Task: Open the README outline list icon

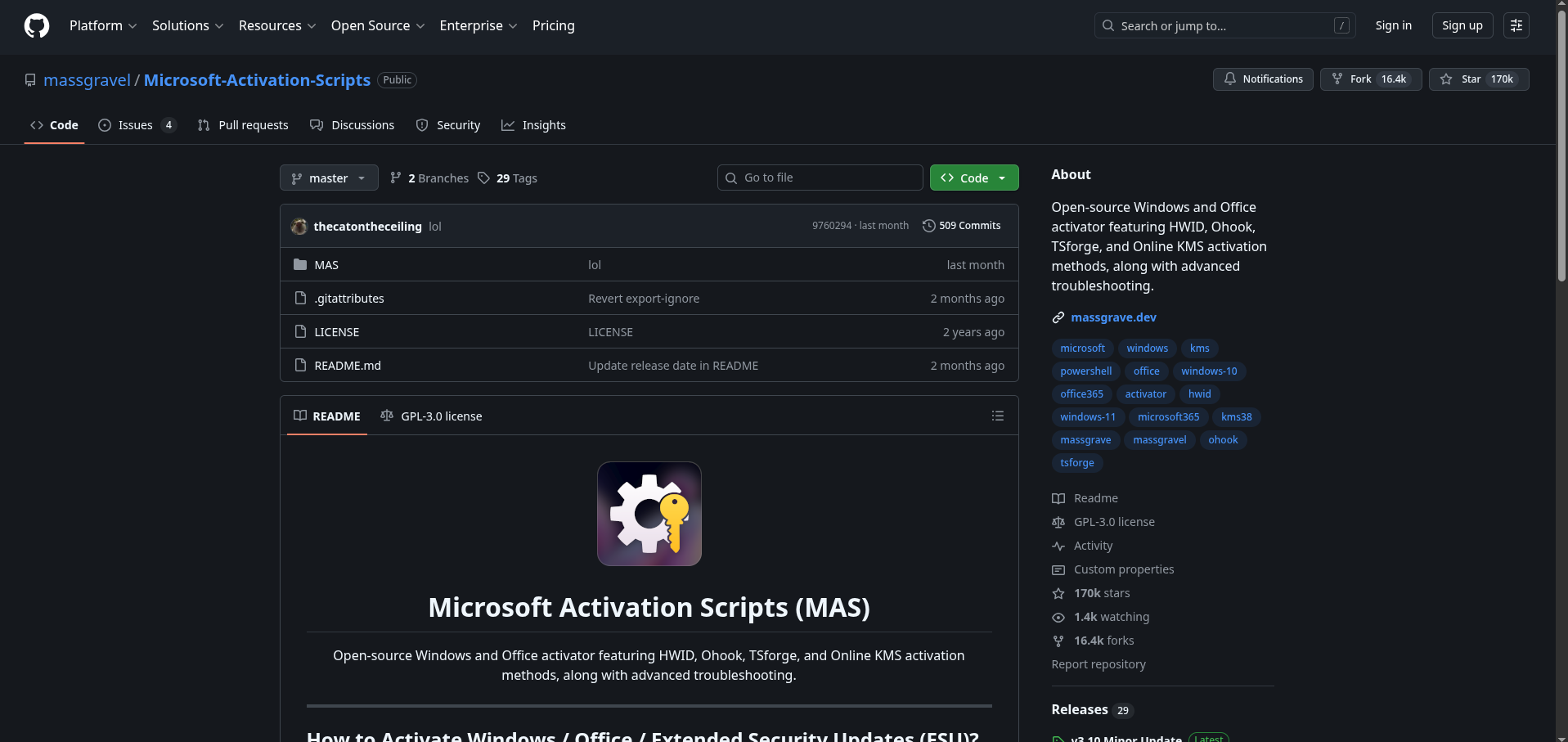Action: [997, 416]
